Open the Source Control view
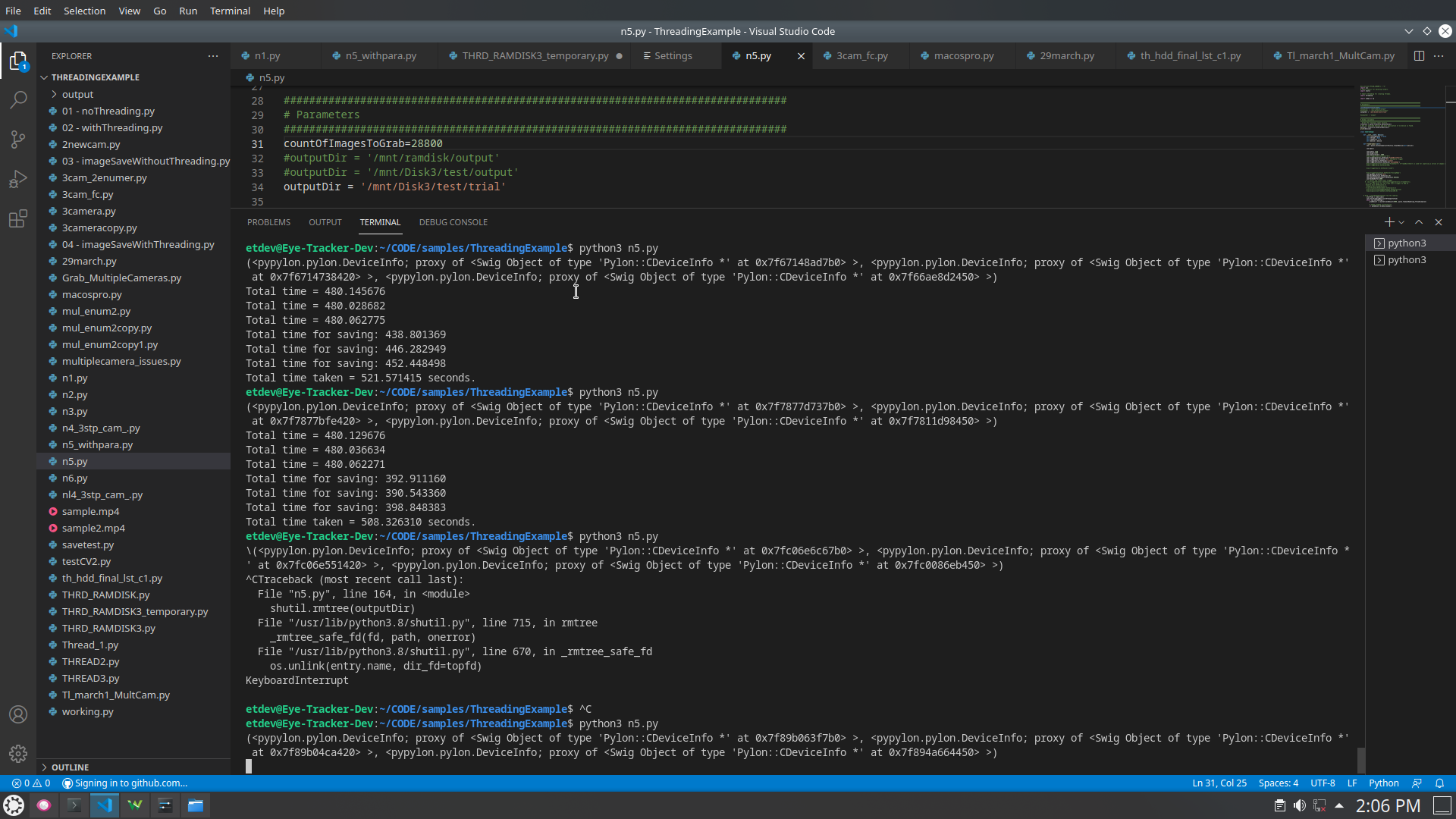Image resolution: width=1456 pixels, height=819 pixels. tap(18, 140)
